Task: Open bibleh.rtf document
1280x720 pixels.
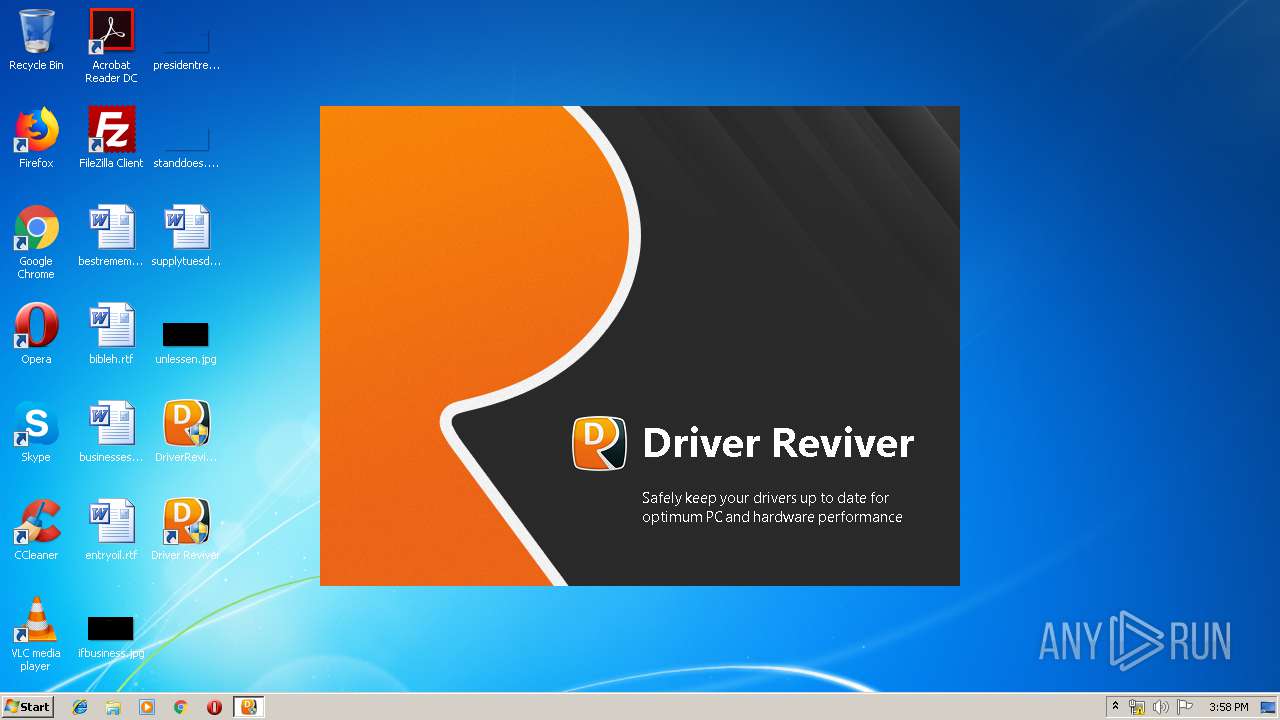Action: pos(111,334)
